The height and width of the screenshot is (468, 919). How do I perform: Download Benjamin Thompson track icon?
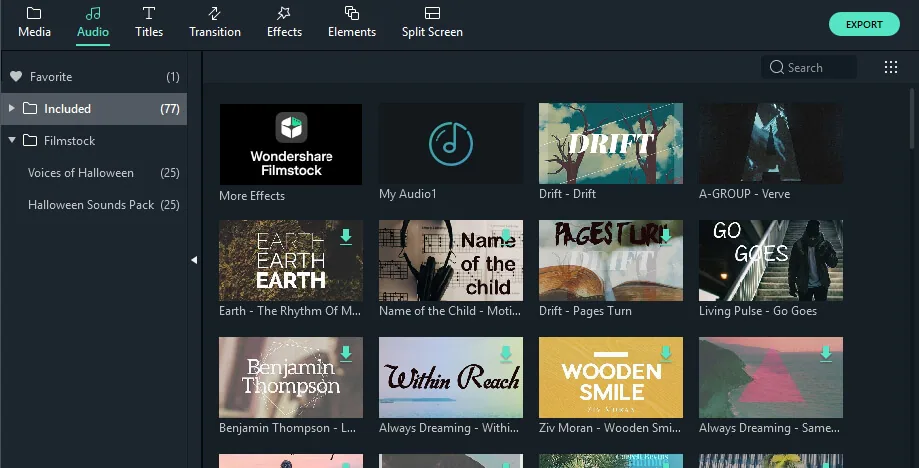click(x=346, y=353)
